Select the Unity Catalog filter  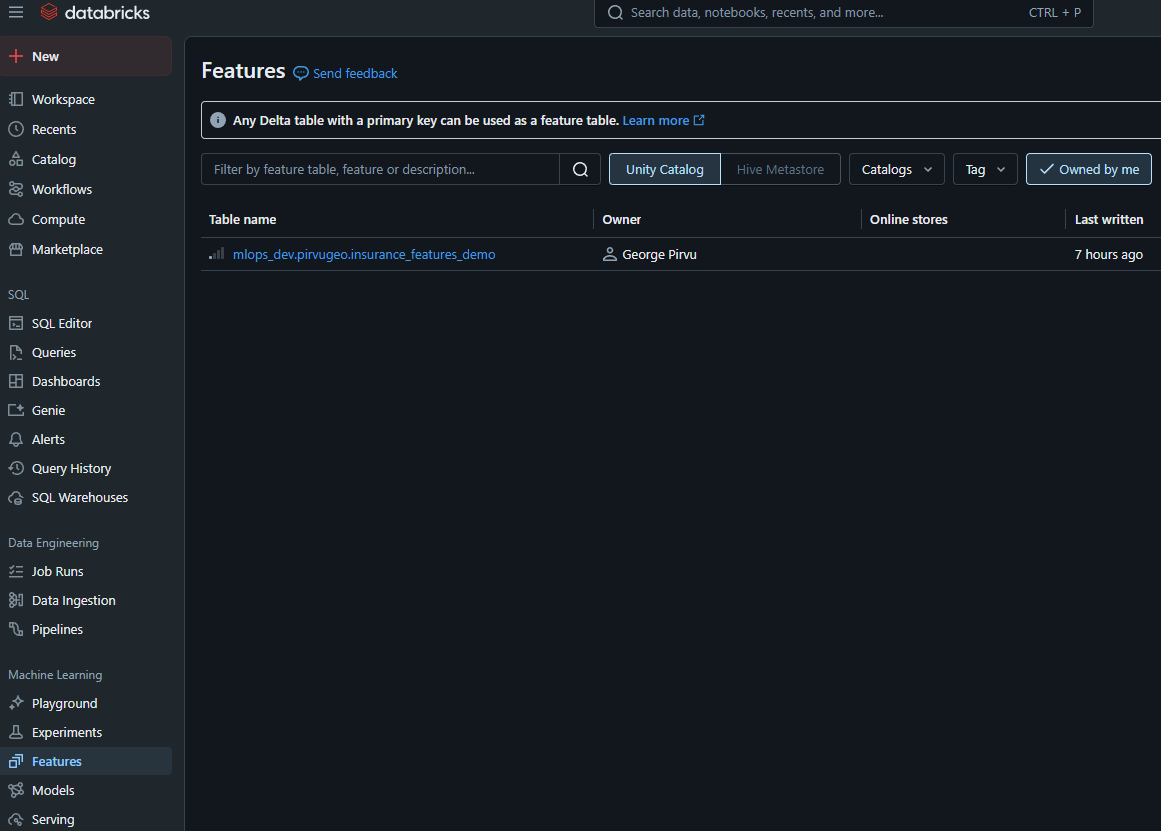(x=664, y=169)
